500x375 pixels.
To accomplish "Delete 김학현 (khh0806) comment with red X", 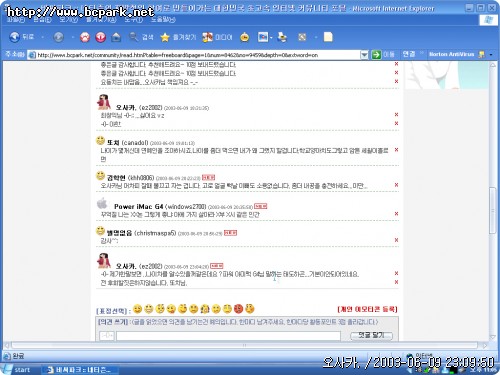I will click(x=396, y=185).
